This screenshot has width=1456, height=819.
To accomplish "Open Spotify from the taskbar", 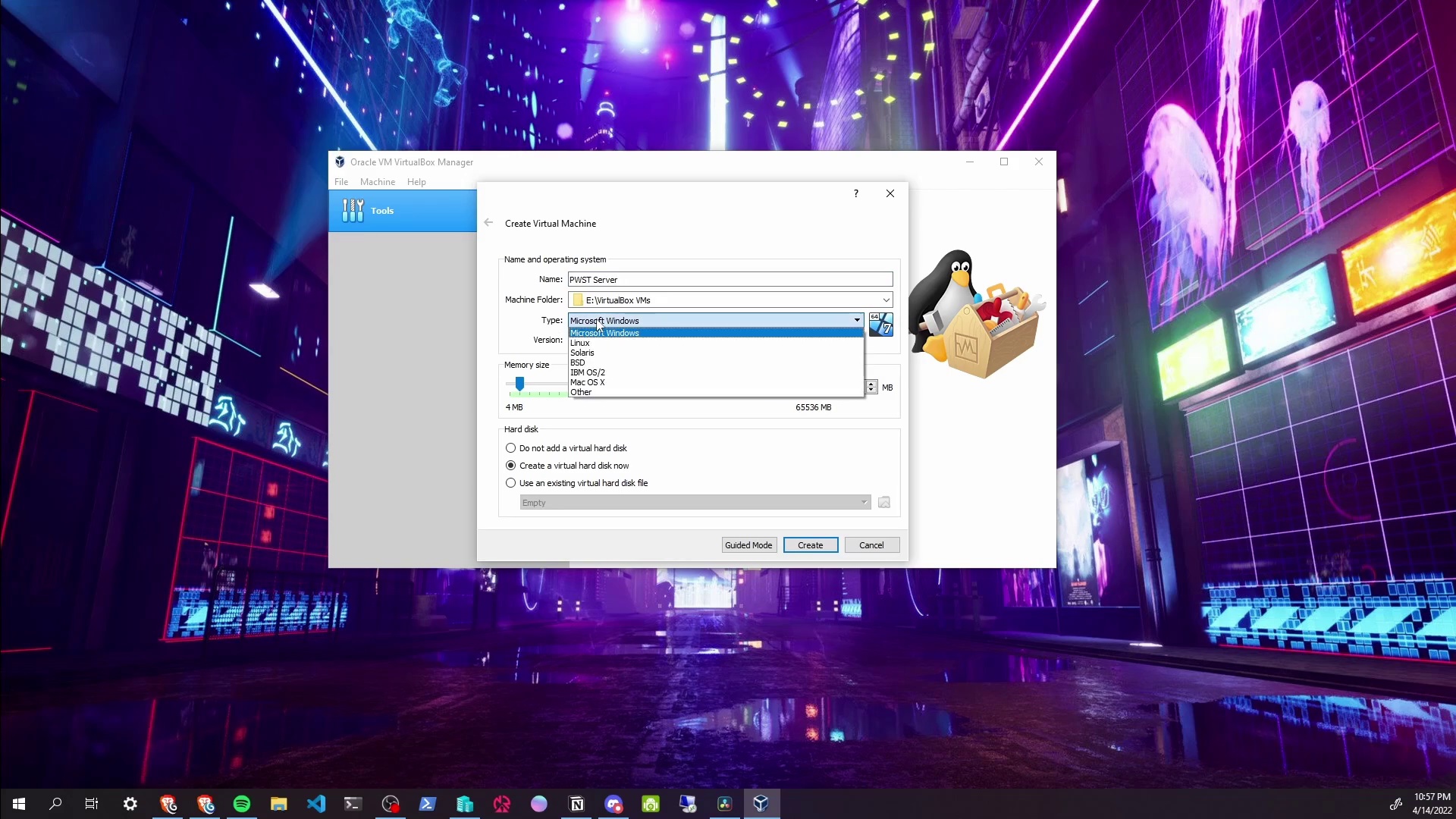I will click(x=242, y=804).
